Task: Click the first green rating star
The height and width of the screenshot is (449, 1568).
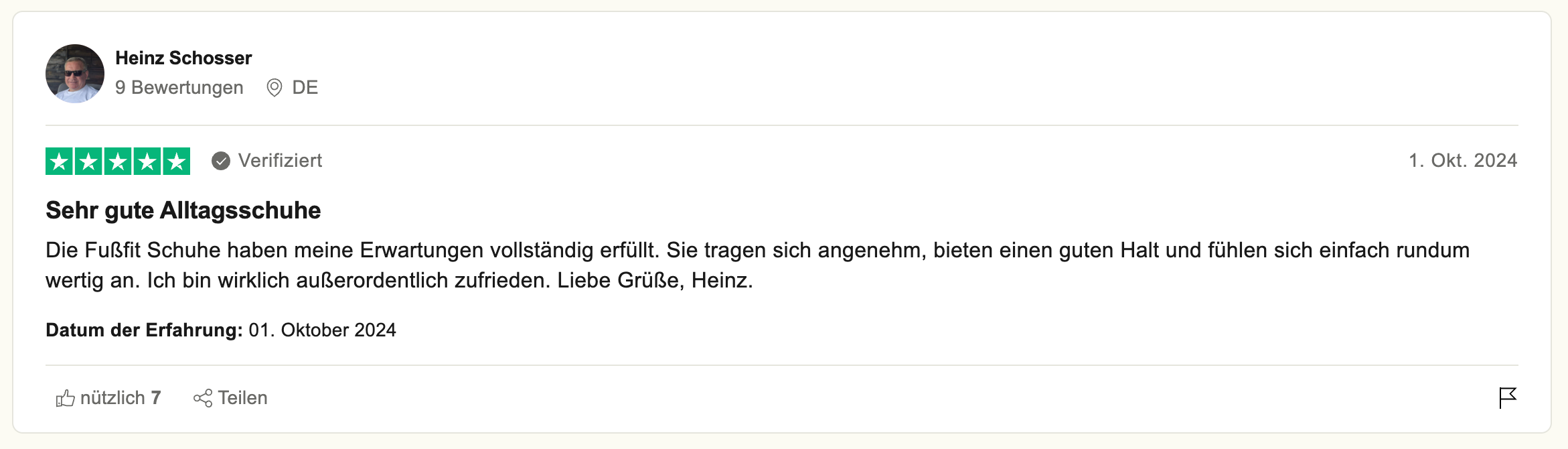Action: click(60, 161)
